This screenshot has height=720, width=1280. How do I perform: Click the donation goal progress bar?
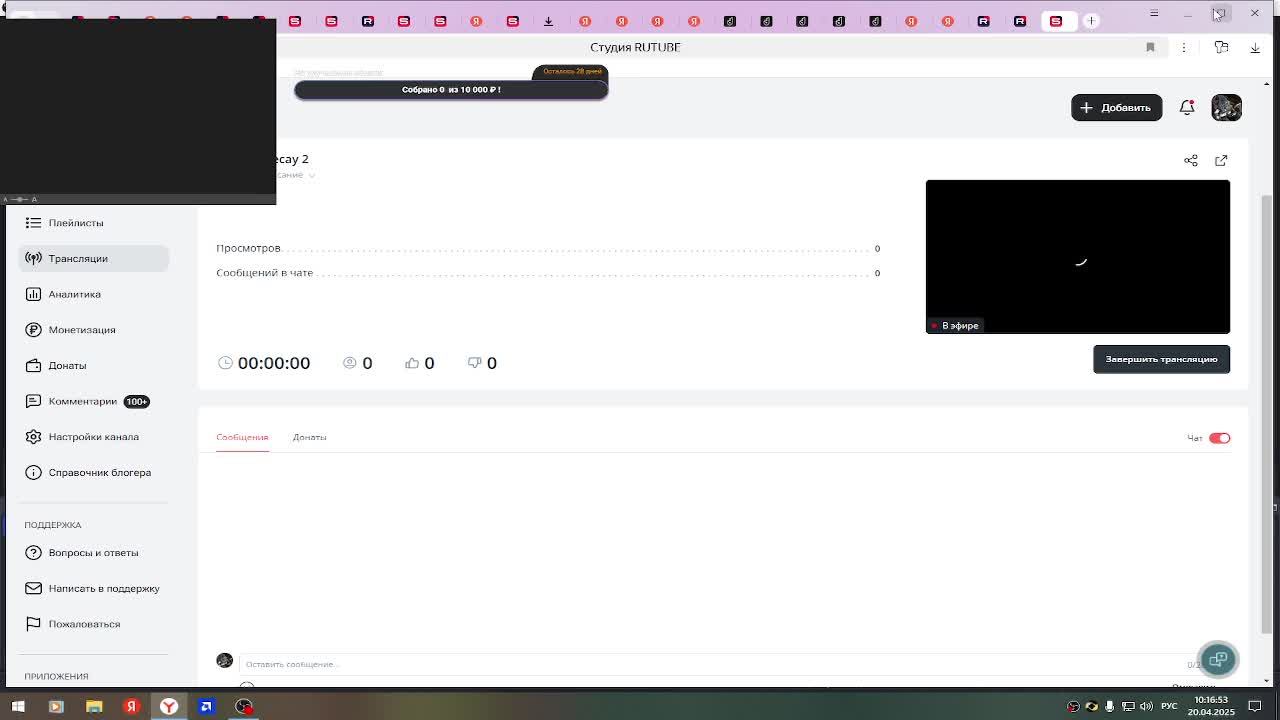450,89
